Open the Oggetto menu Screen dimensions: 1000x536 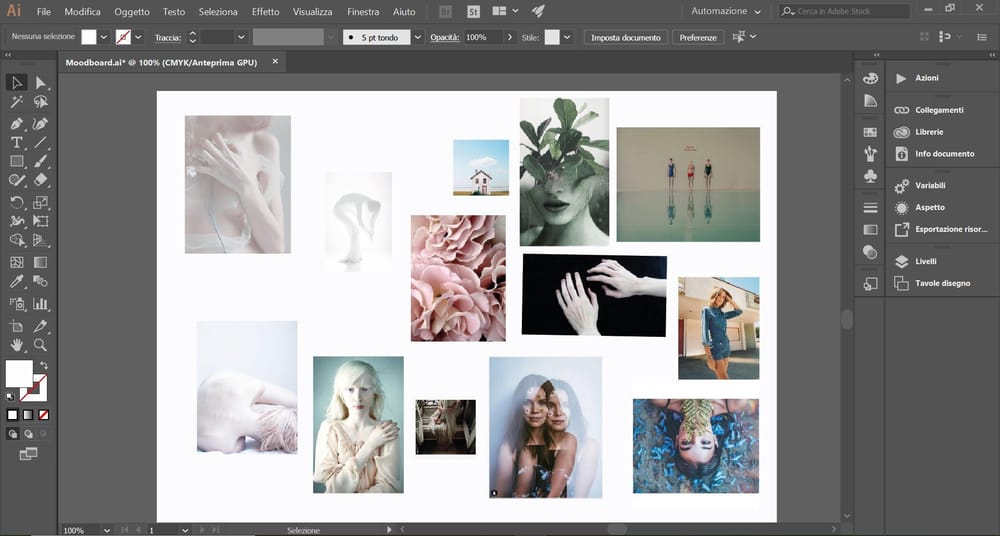click(x=132, y=11)
